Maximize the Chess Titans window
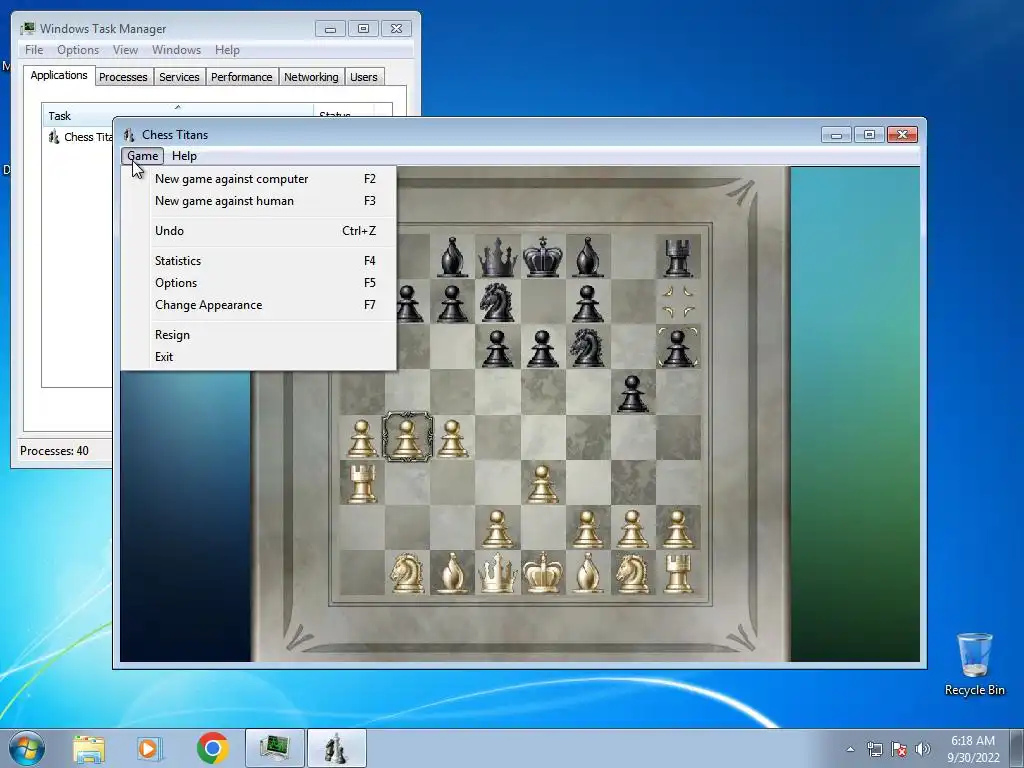 pos(869,135)
